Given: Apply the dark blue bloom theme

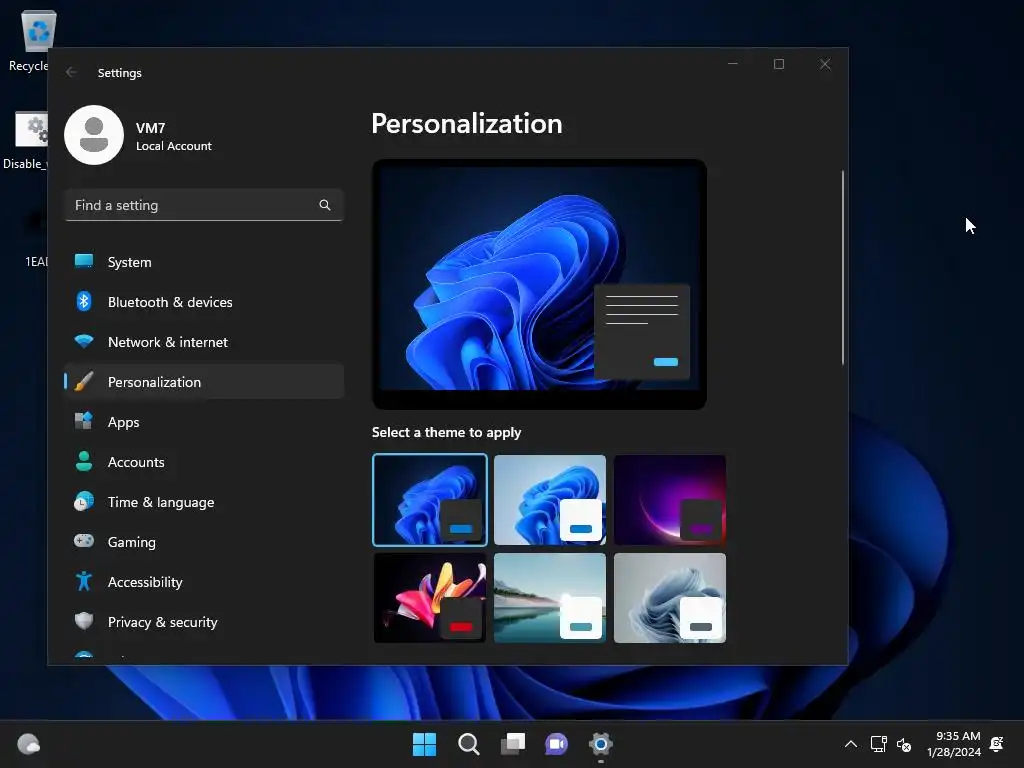Looking at the screenshot, I should point(430,500).
